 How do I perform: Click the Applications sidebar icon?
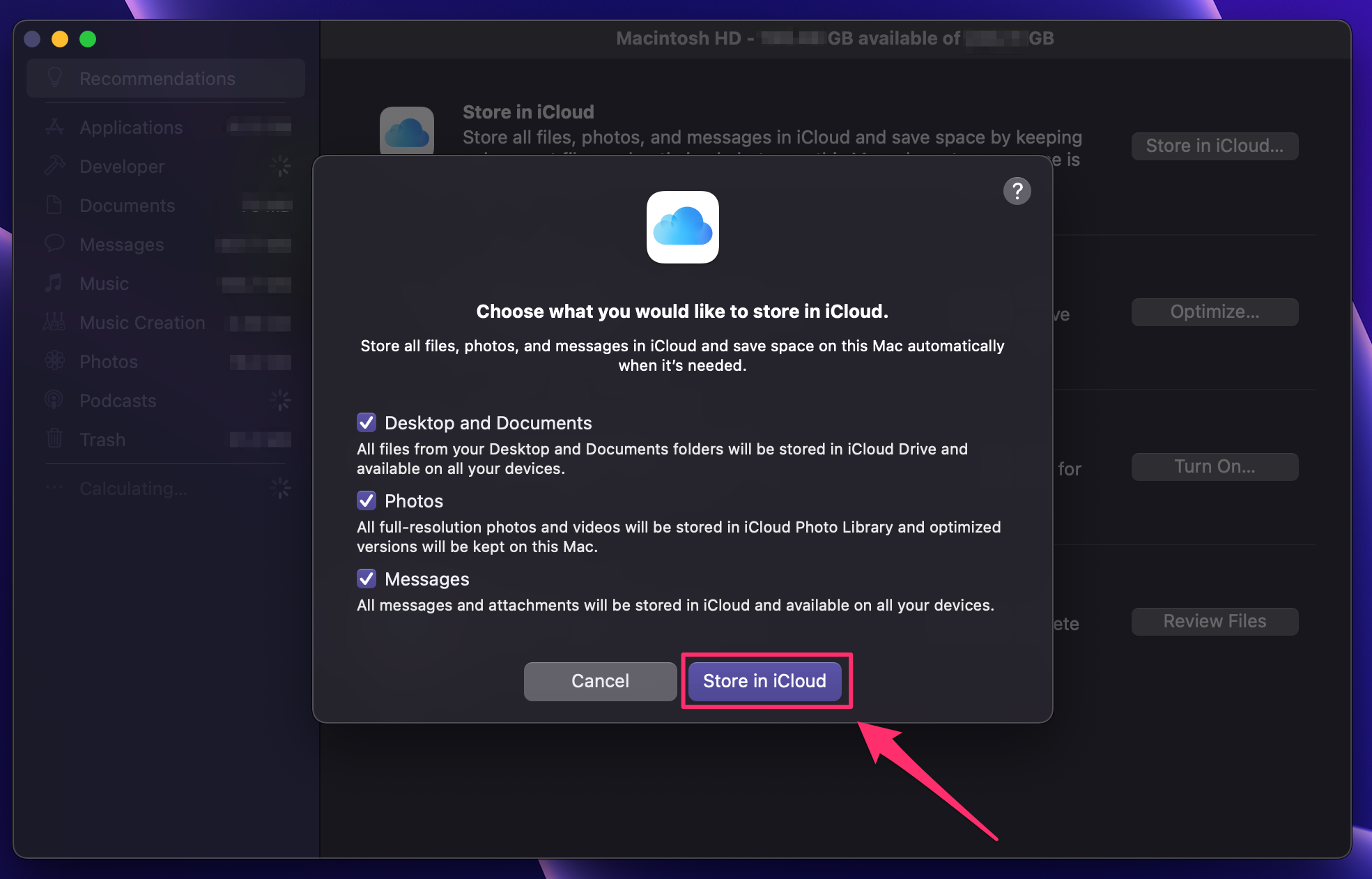(x=54, y=127)
